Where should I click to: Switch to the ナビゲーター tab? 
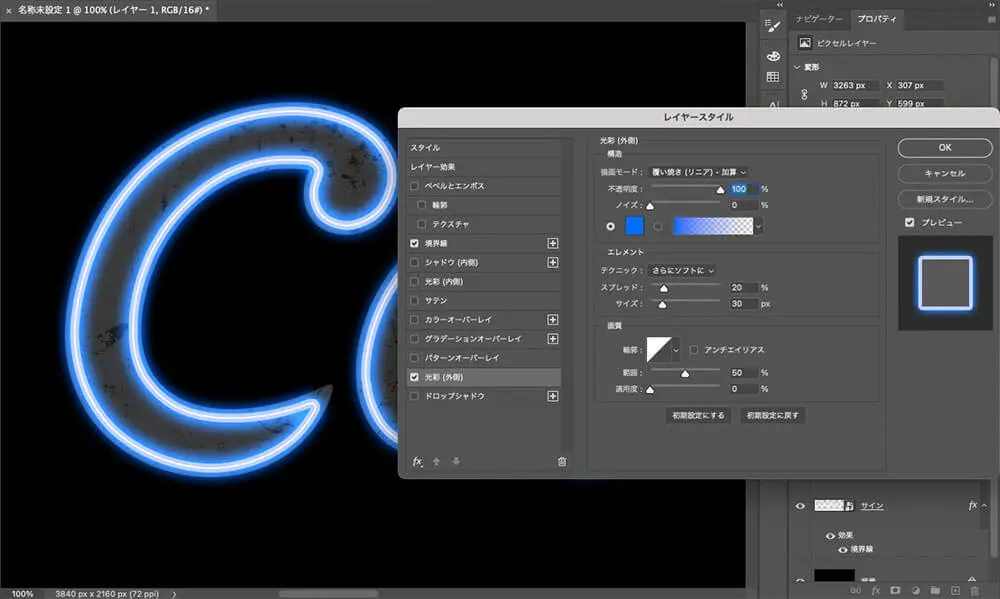[819, 19]
